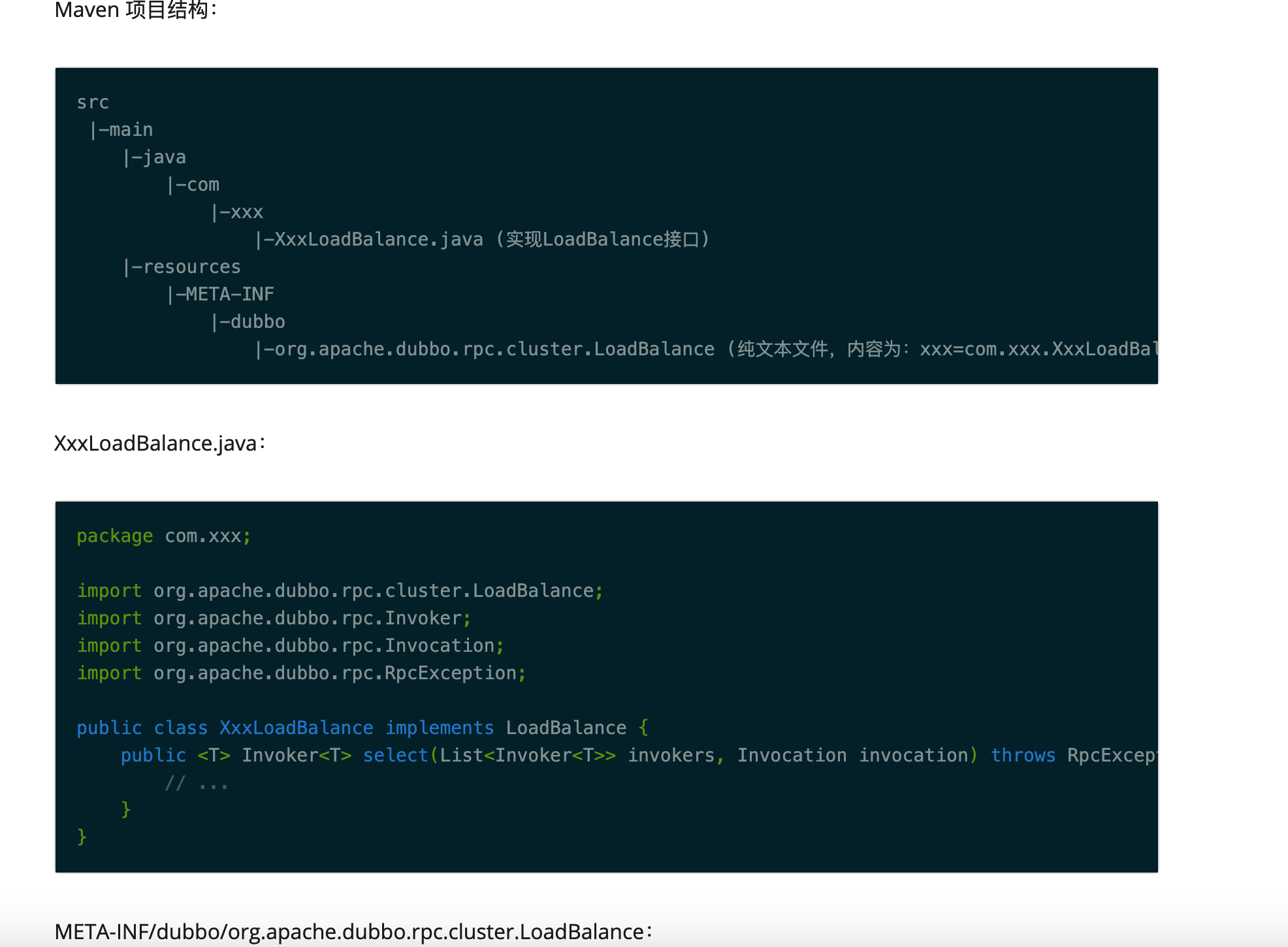This screenshot has height=947, width=1288.
Task: Click the '|-dubbo' tree line
Action: pyautogui.click(x=248, y=322)
